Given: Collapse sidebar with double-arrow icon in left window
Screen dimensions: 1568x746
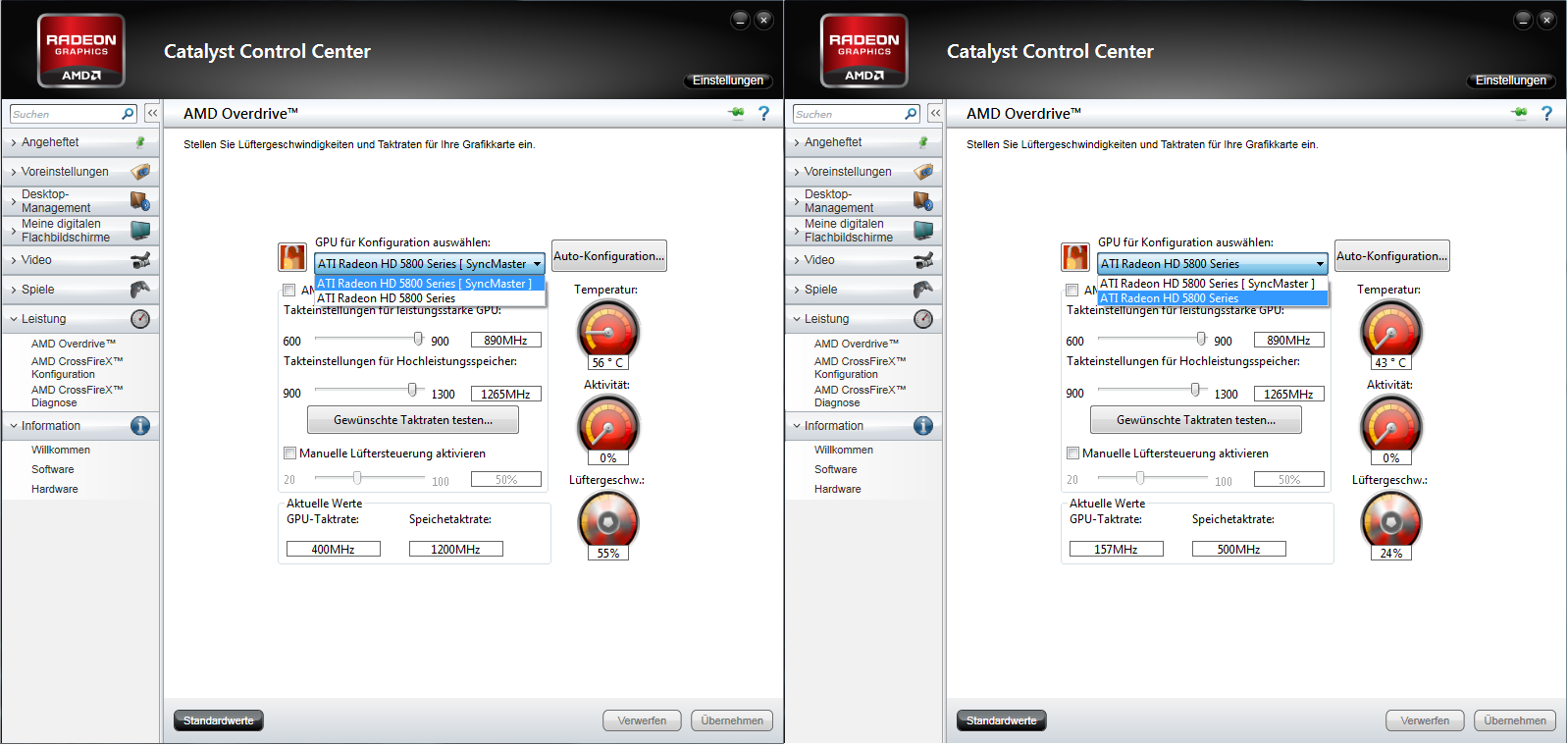Looking at the screenshot, I should coord(152,114).
